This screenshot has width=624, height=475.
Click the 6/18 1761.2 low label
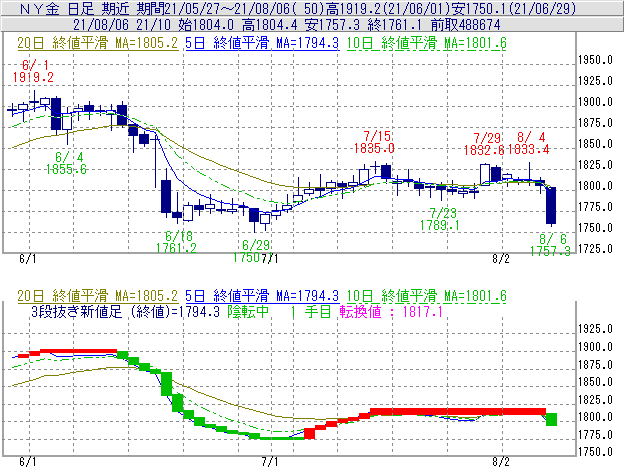pos(176,242)
